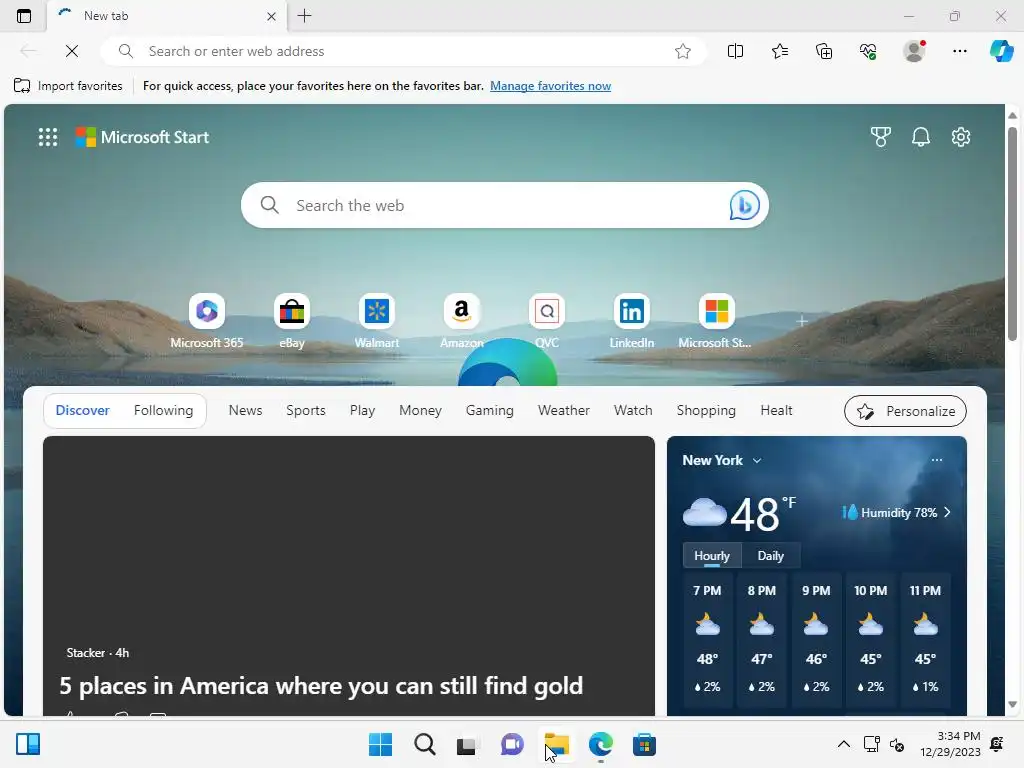The height and width of the screenshot is (768, 1024).
Task: Click in the browser address bar
Action: coord(404,51)
